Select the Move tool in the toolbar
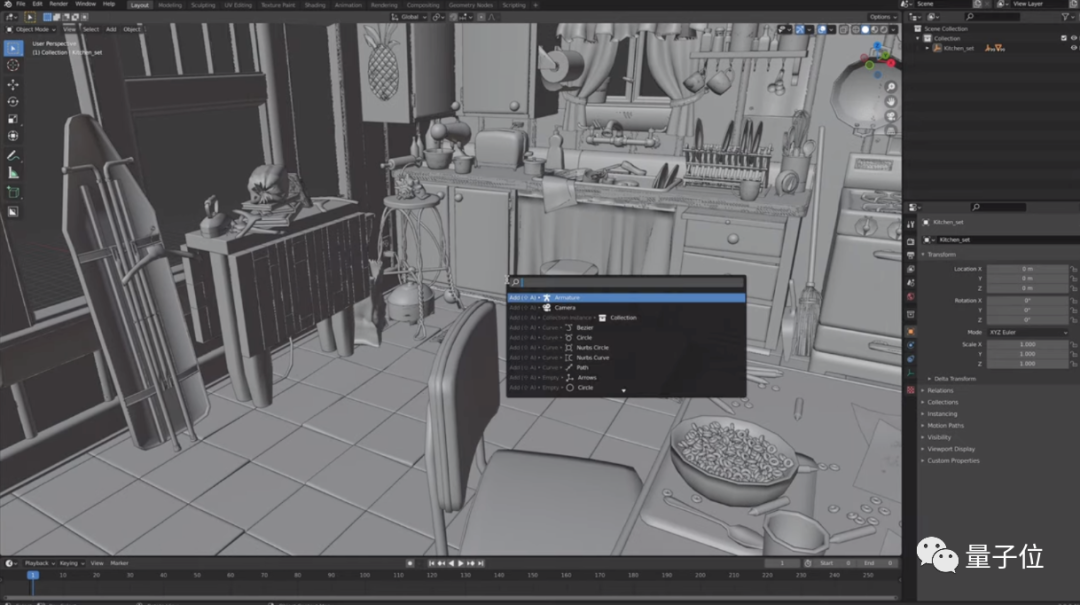The image size is (1080, 605). tap(13, 83)
